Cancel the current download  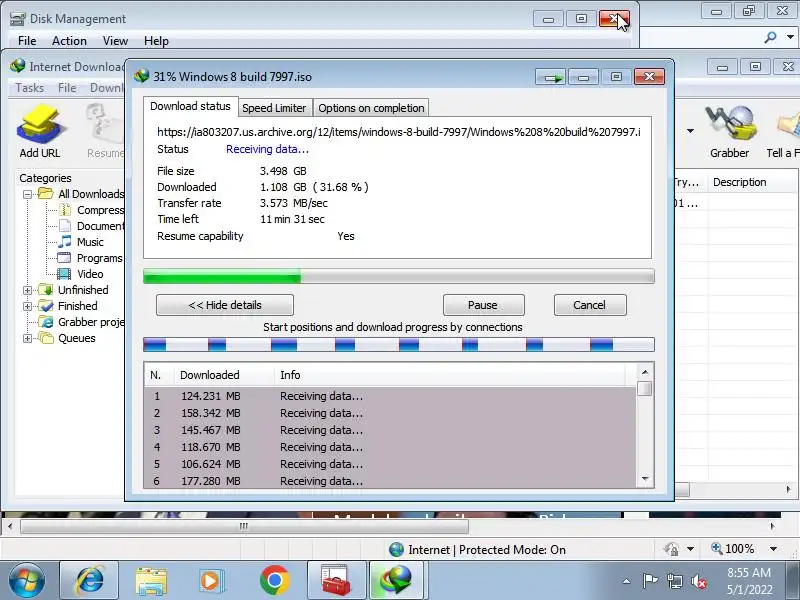[x=590, y=305]
